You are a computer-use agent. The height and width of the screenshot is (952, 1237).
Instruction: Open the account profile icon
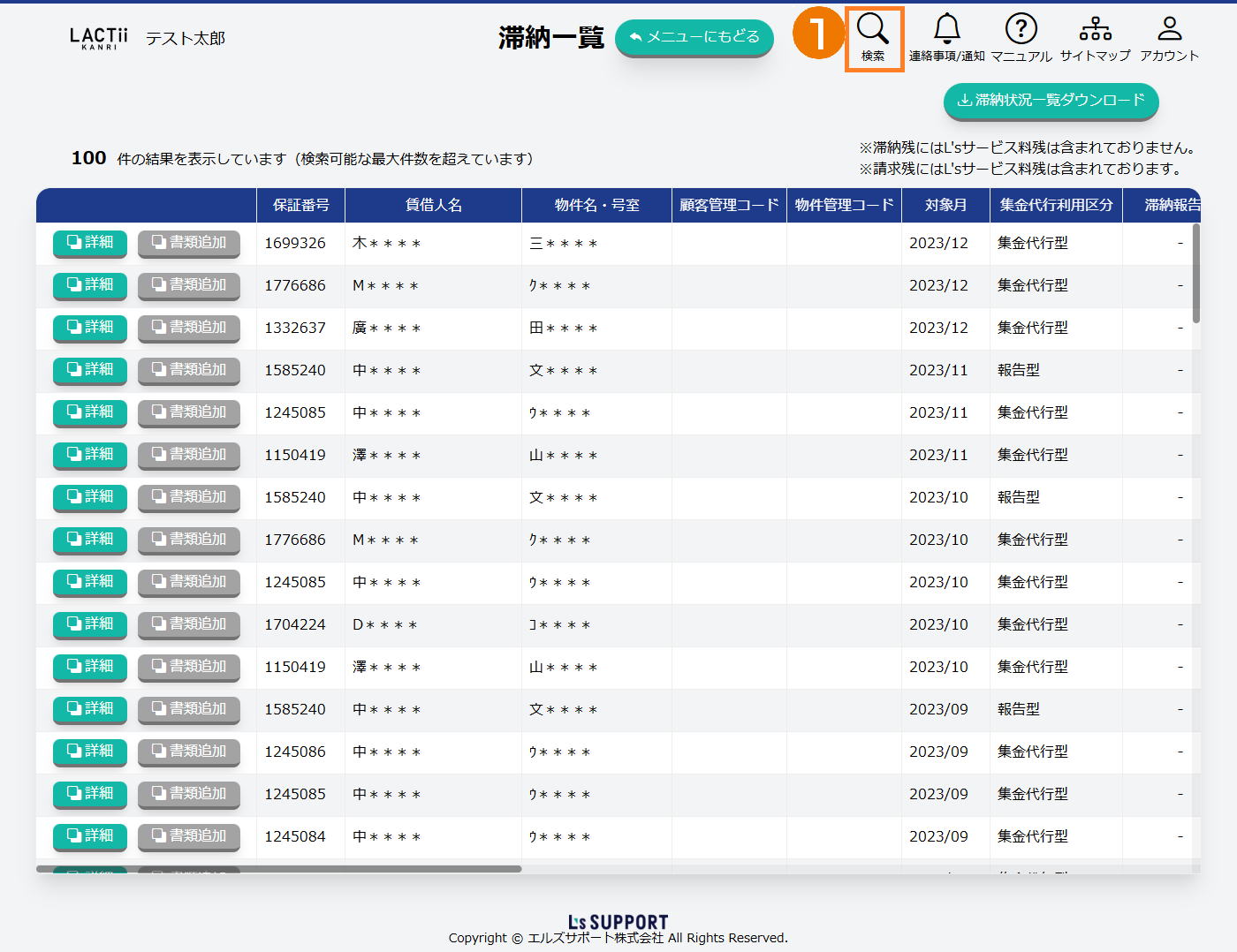point(1169,30)
